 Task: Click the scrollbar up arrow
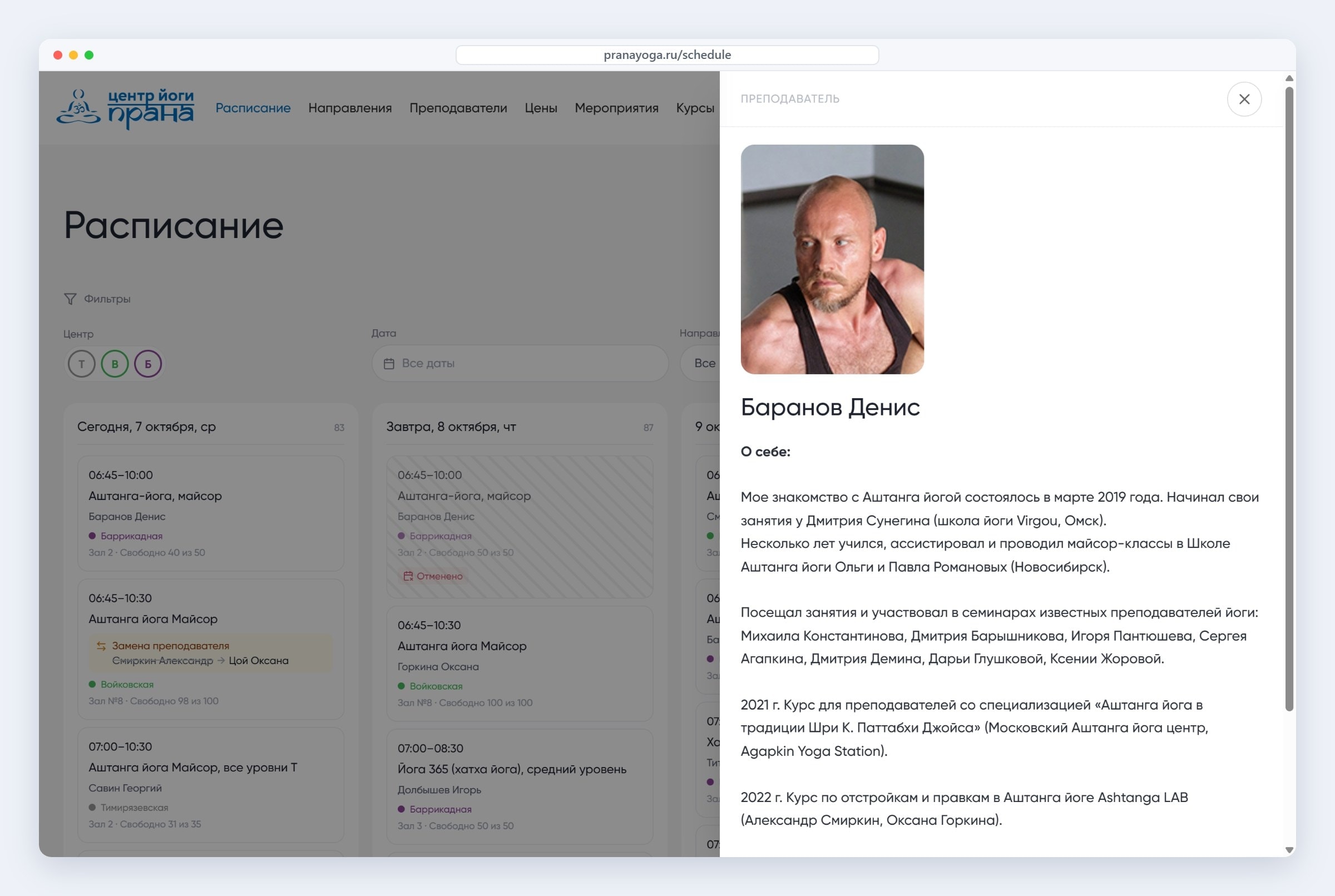1289,78
